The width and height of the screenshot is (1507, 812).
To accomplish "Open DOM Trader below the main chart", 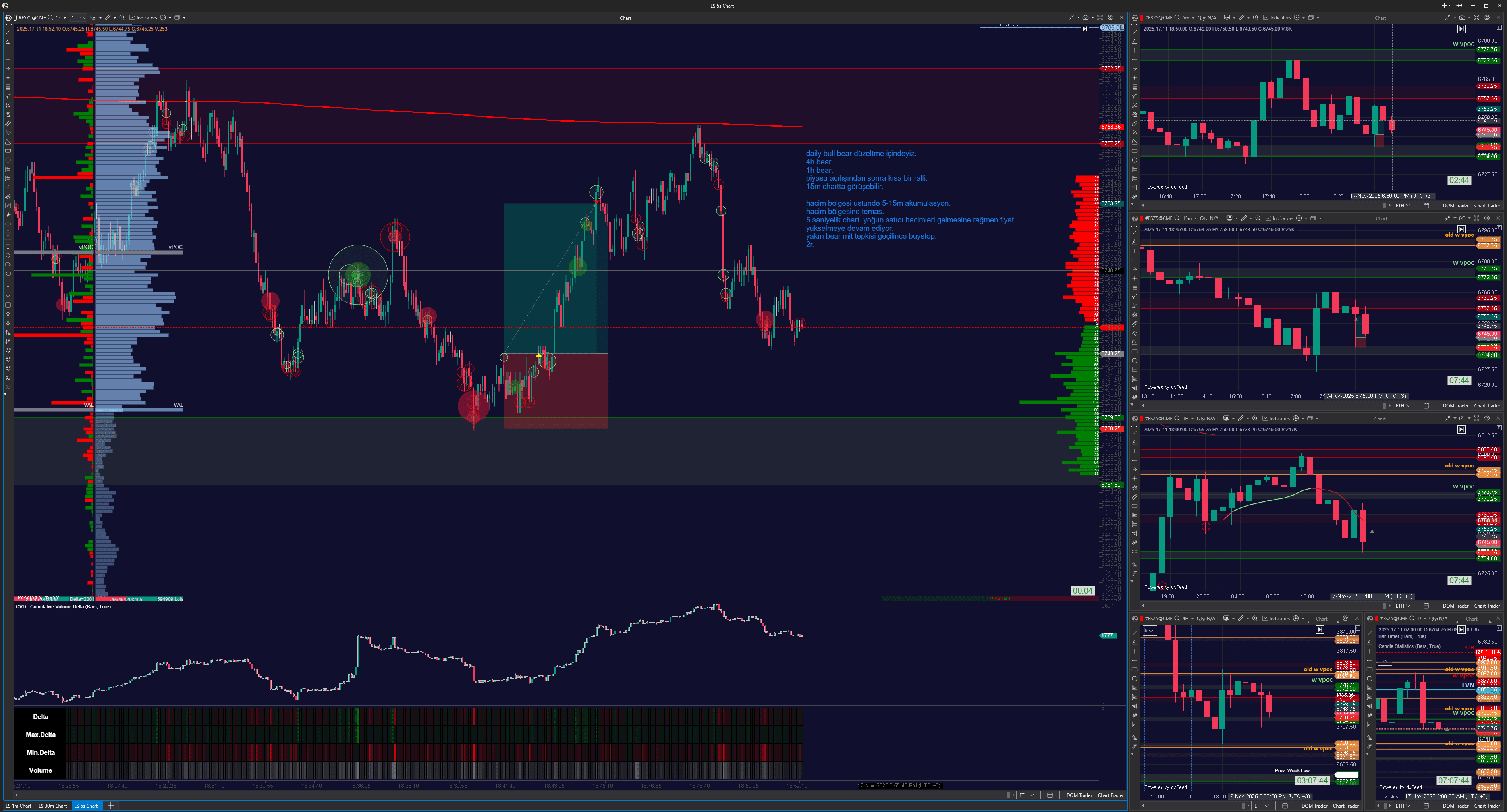I will pos(1079,795).
